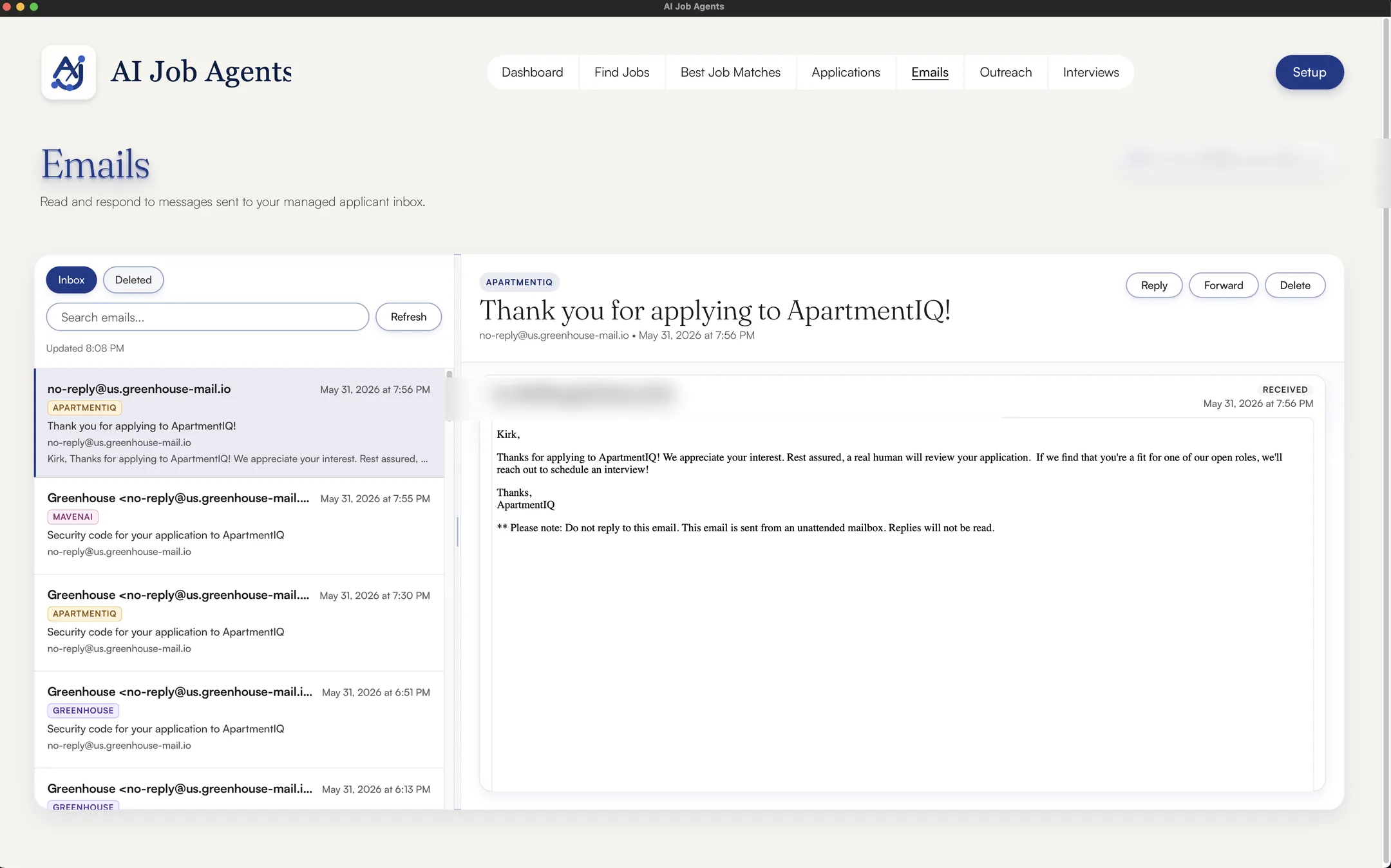1391x868 pixels.
Task: Click the APARTMENTIQ badge above email title
Action: click(x=519, y=282)
